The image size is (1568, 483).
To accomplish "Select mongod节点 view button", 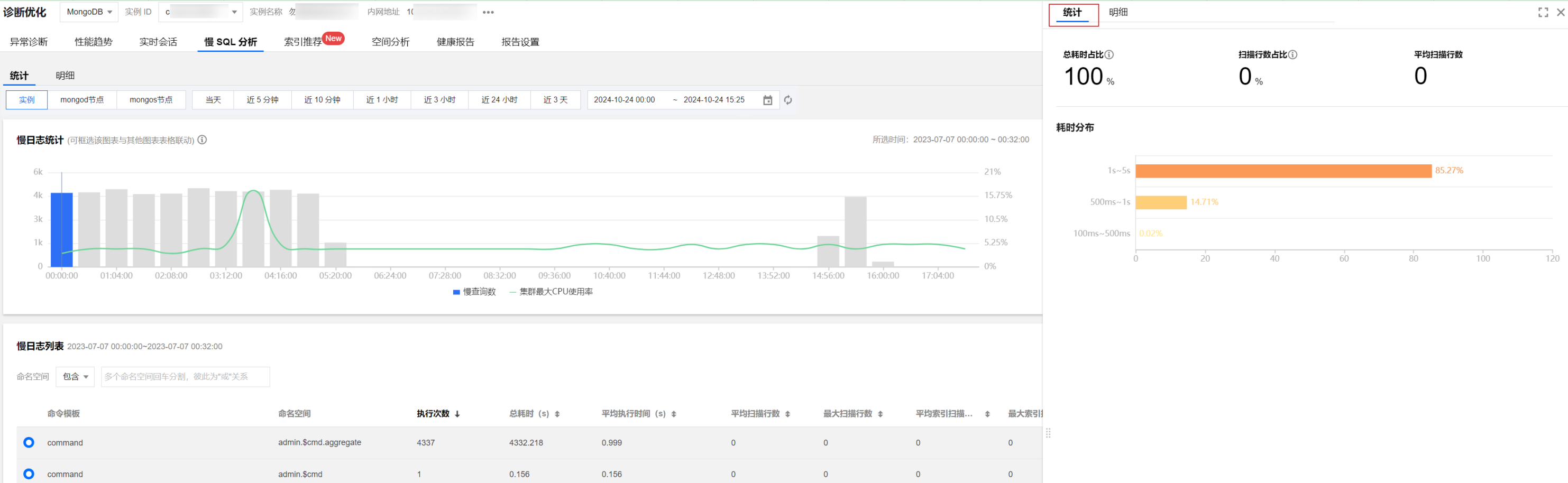I will (x=81, y=100).
